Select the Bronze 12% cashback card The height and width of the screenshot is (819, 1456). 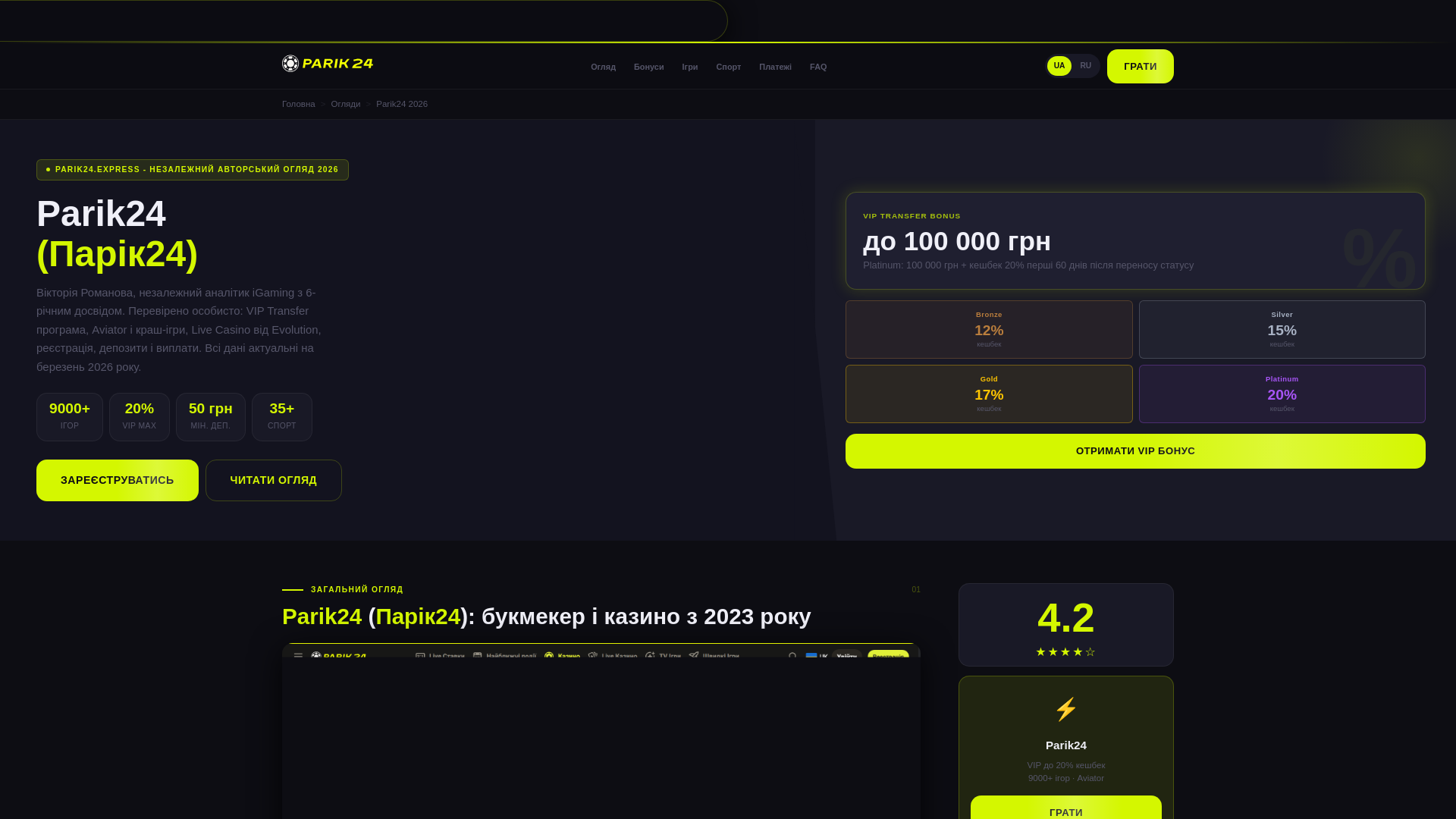[989, 329]
